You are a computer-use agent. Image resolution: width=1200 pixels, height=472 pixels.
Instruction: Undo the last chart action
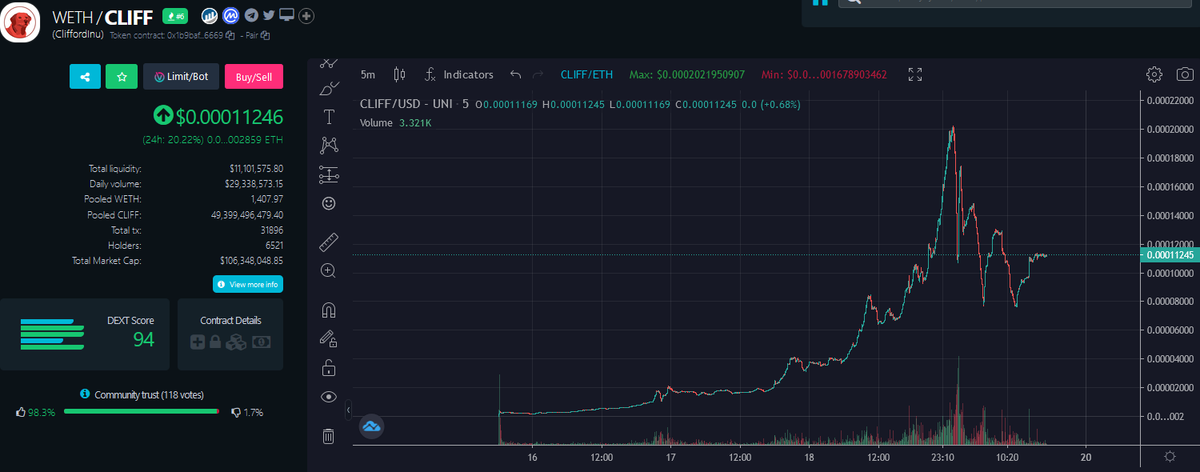(x=516, y=74)
